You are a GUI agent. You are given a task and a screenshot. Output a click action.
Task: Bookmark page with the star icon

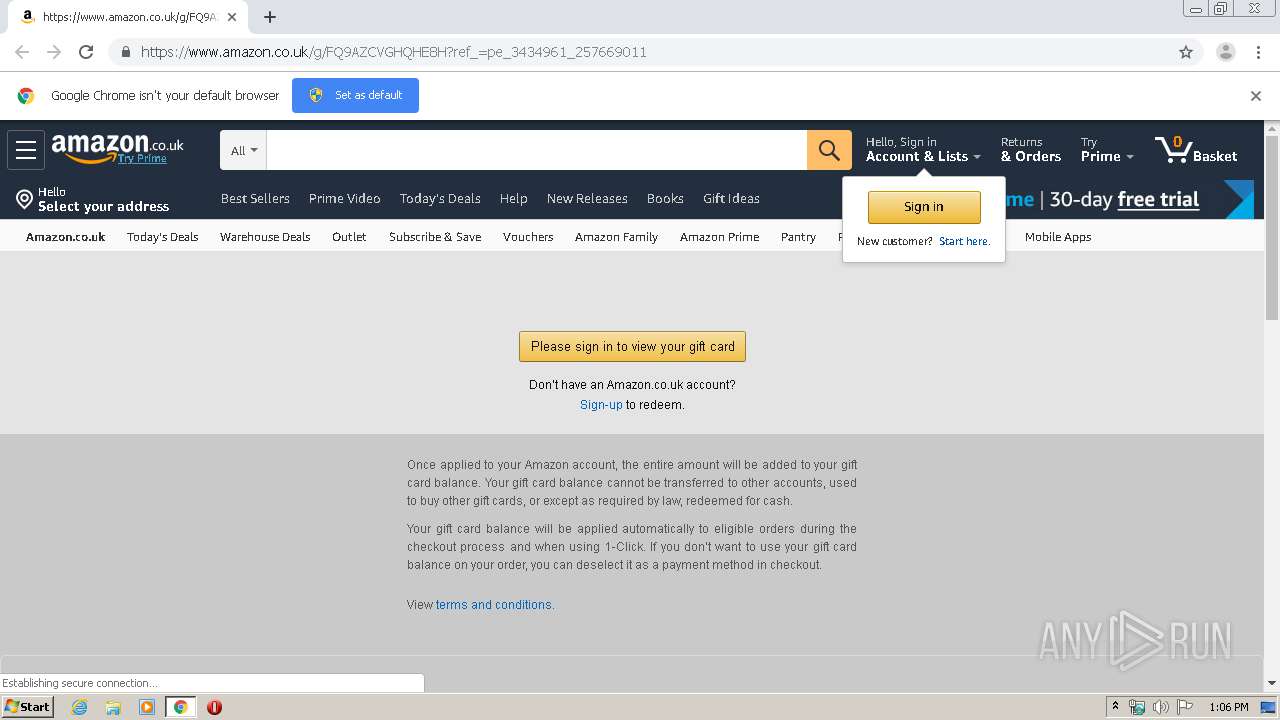(x=1186, y=52)
